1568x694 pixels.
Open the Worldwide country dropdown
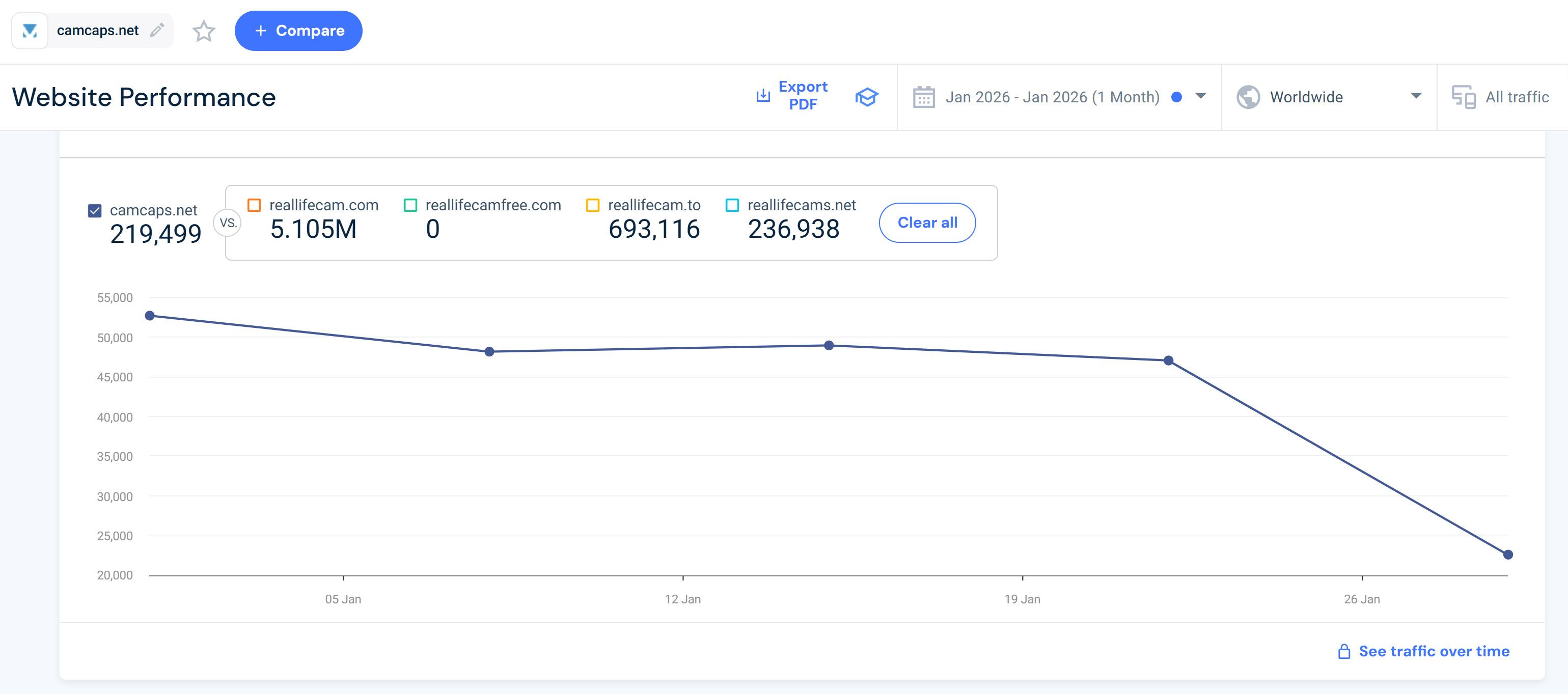click(x=1416, y=96)
